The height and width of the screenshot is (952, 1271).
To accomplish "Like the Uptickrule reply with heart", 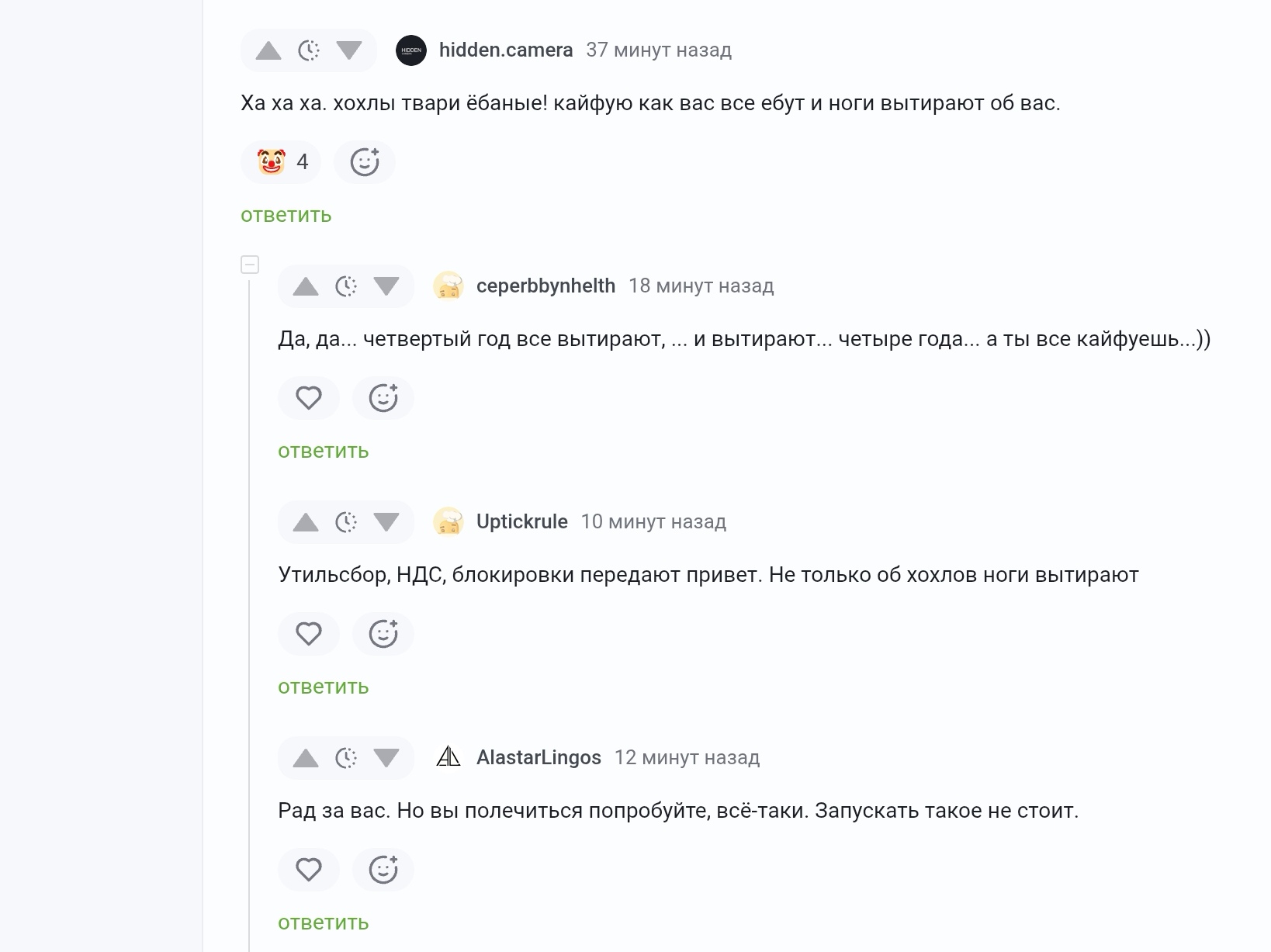I will point(309,634).
